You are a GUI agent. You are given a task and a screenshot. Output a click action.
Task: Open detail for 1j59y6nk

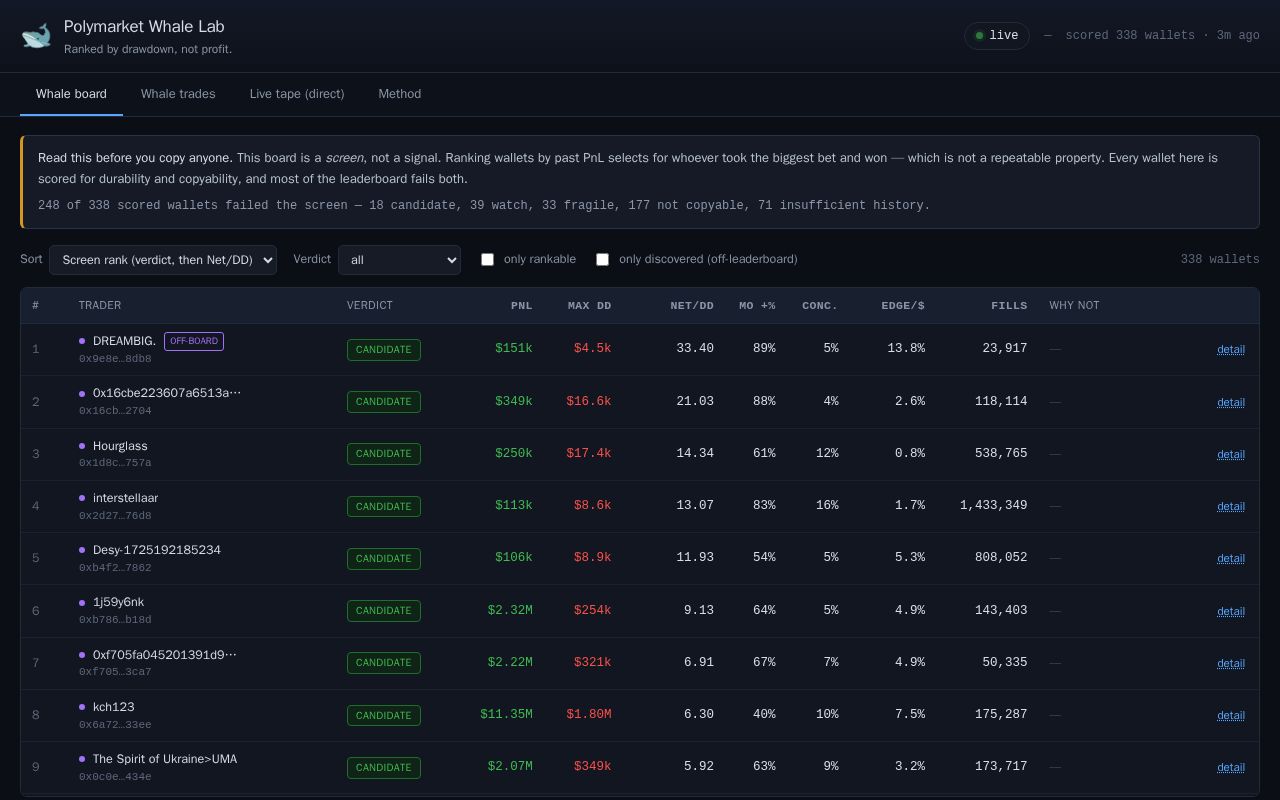click(x=1231, y=611)
